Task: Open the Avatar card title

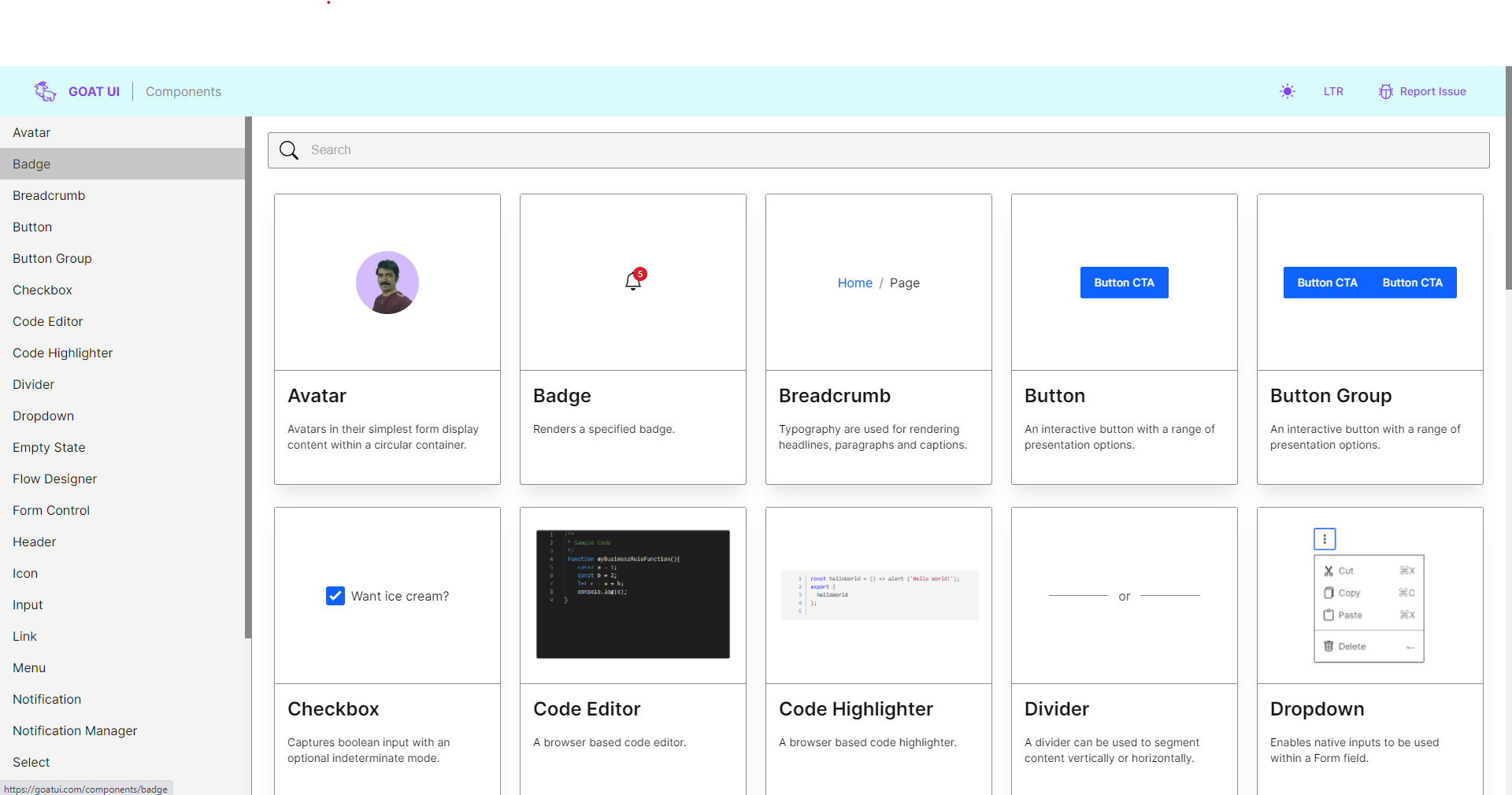Action: click(317, 396)
